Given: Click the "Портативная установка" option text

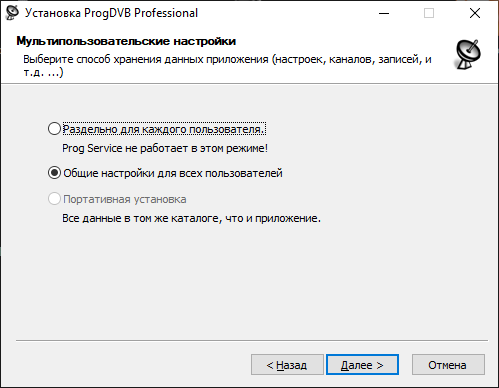Looking at the screenshot, I should tap(125, 199).
